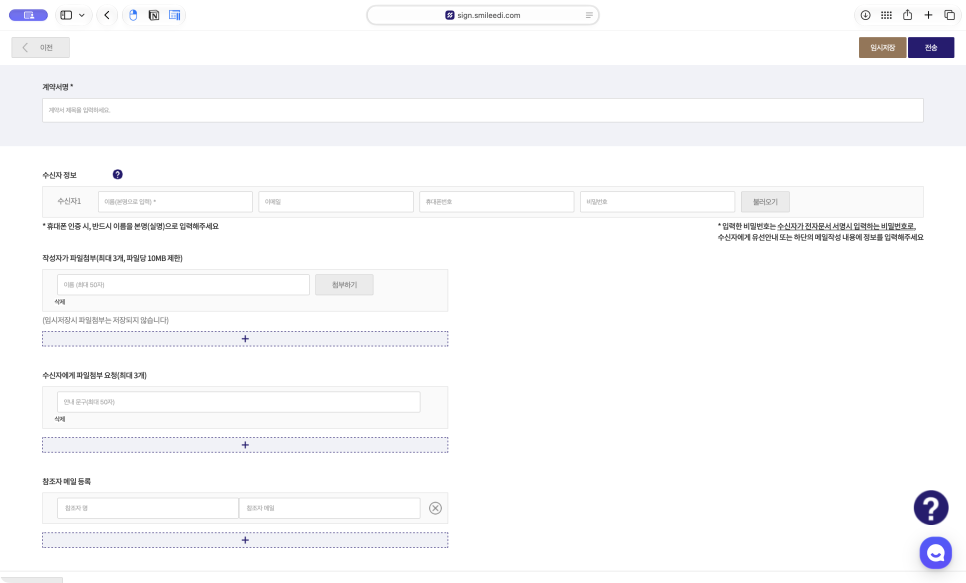Screen dimensions: 966x583
Task: Click the 불러오기 button
Action: tap(765, 202)
